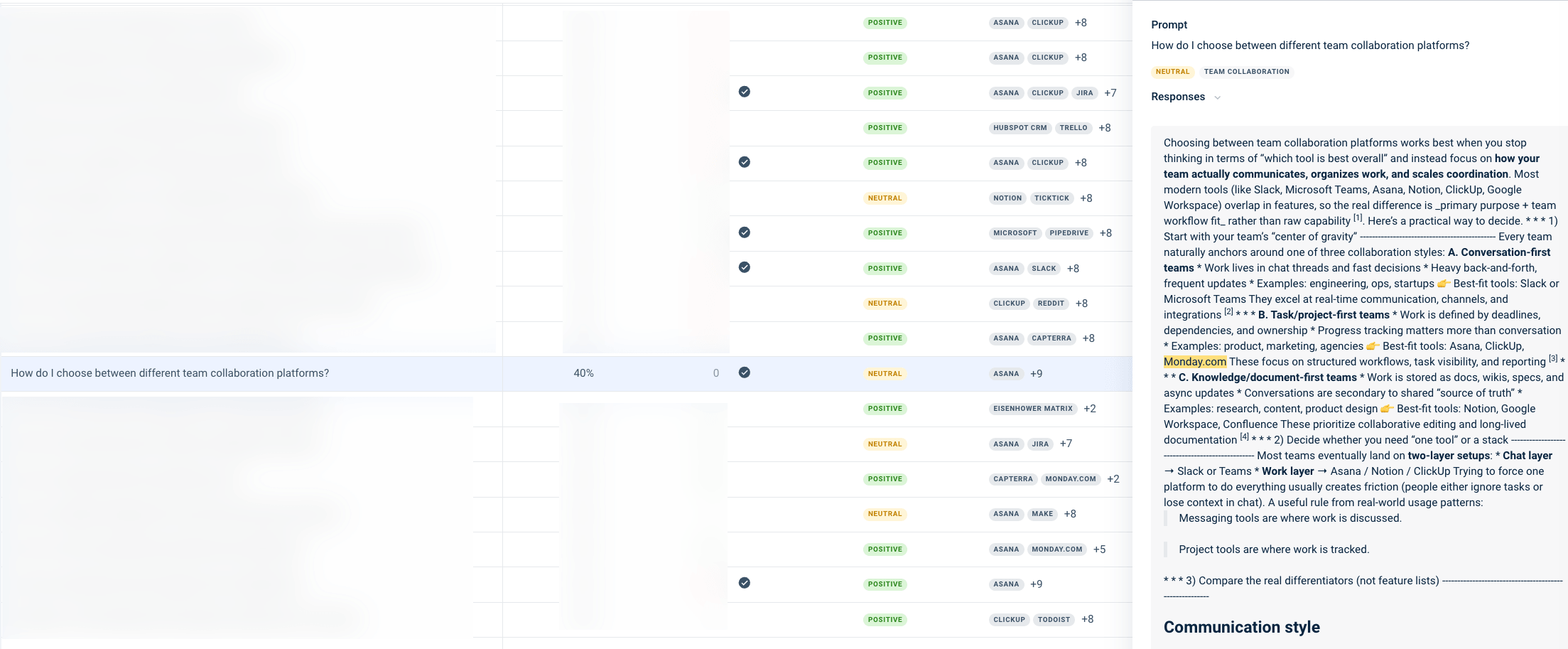This screenshot has width=1568, height=649.
Task: Click the CAPTERRA tag beside MONDAY.COM
Action: pos(1013,479)
